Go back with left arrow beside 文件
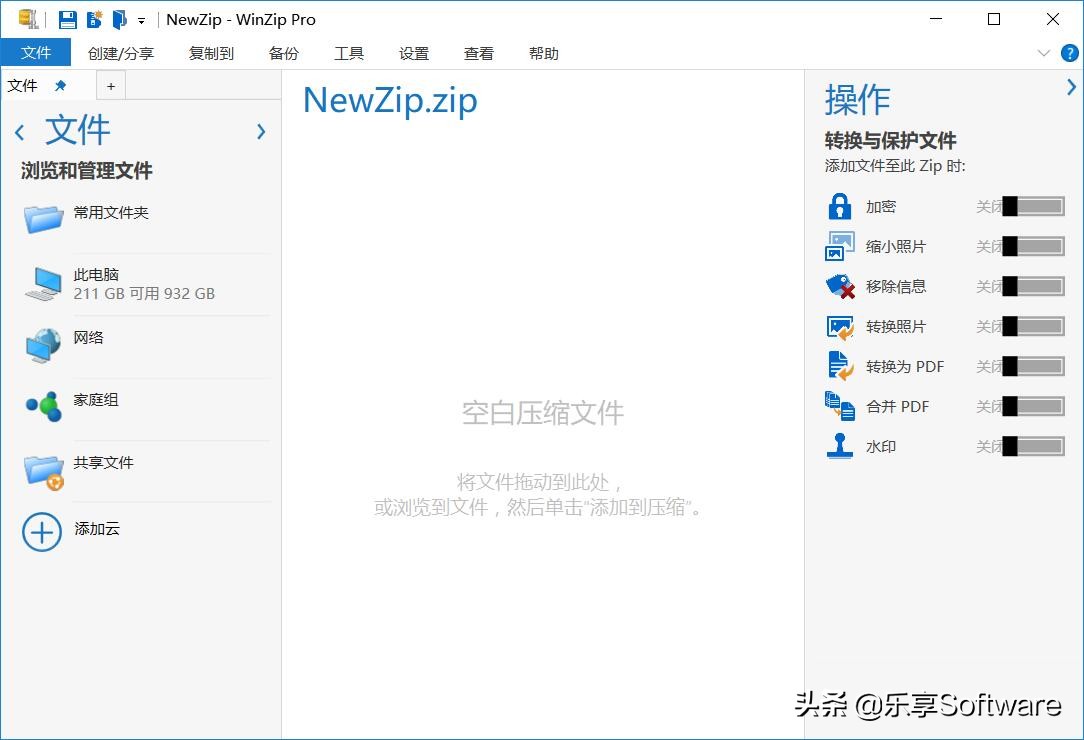1084x740 pixels. [19, 132]
